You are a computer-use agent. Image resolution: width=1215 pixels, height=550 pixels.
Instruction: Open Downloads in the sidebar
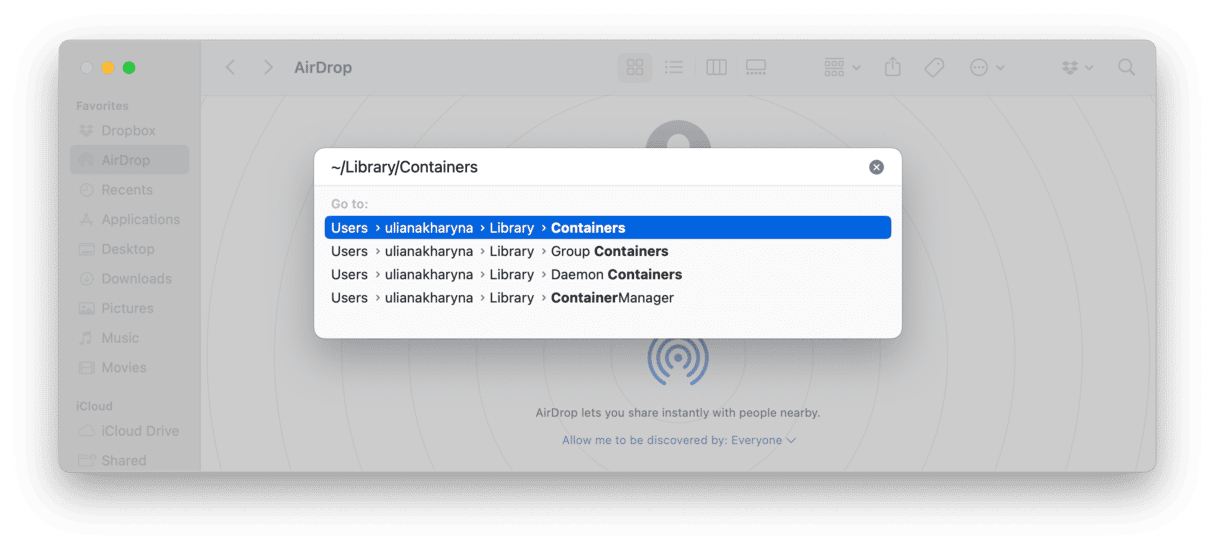(136, 279)
